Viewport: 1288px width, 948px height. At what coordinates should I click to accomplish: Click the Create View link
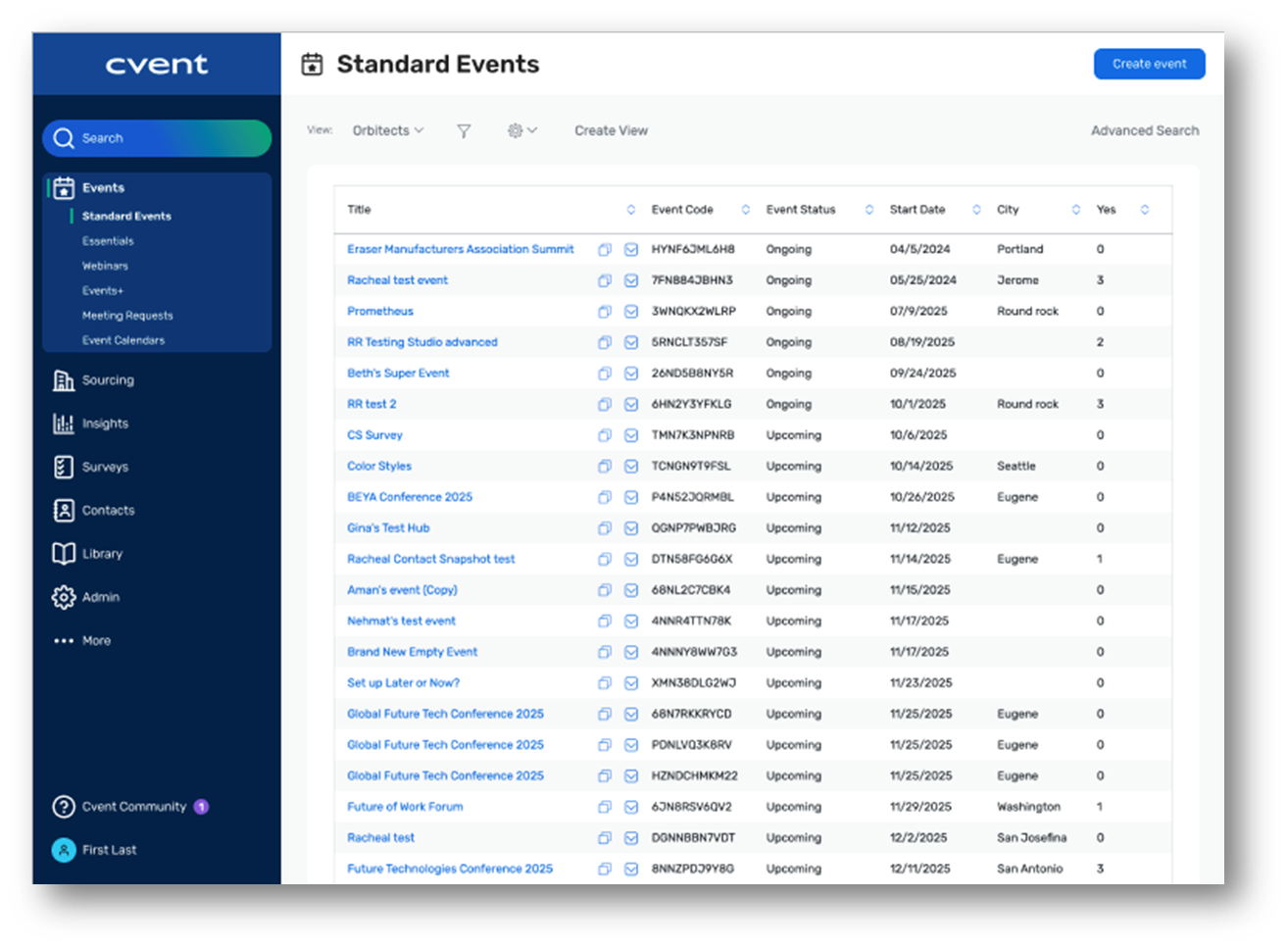pyautogui.click(x=611, y=130)
